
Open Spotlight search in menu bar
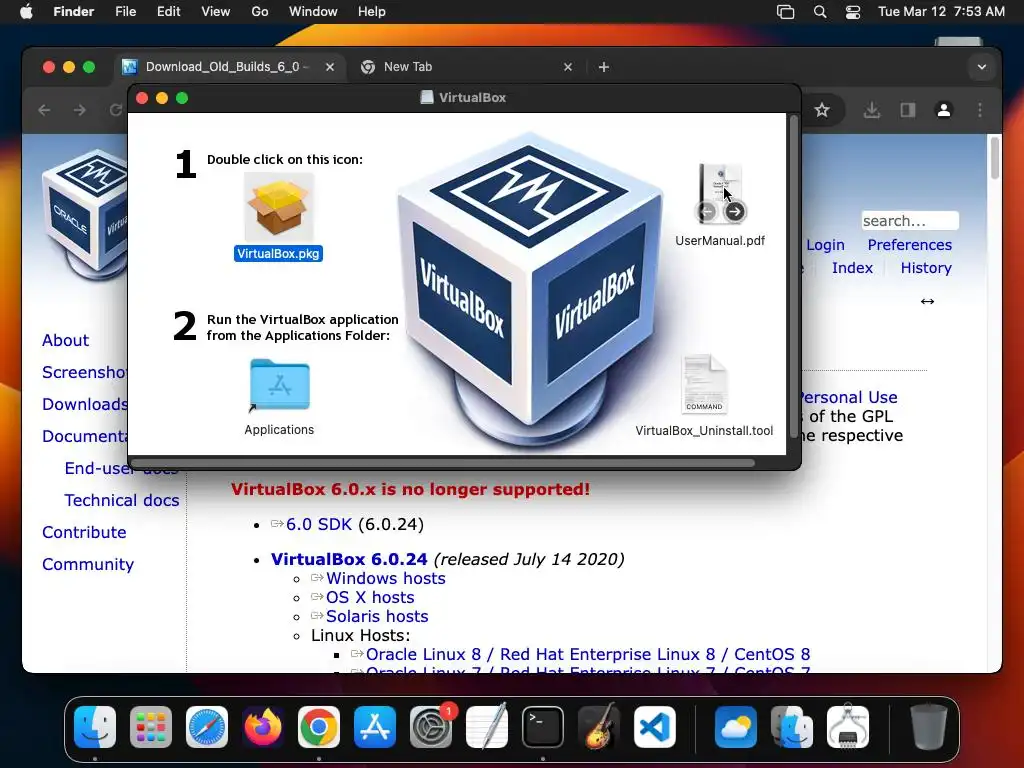pos(820,12)
